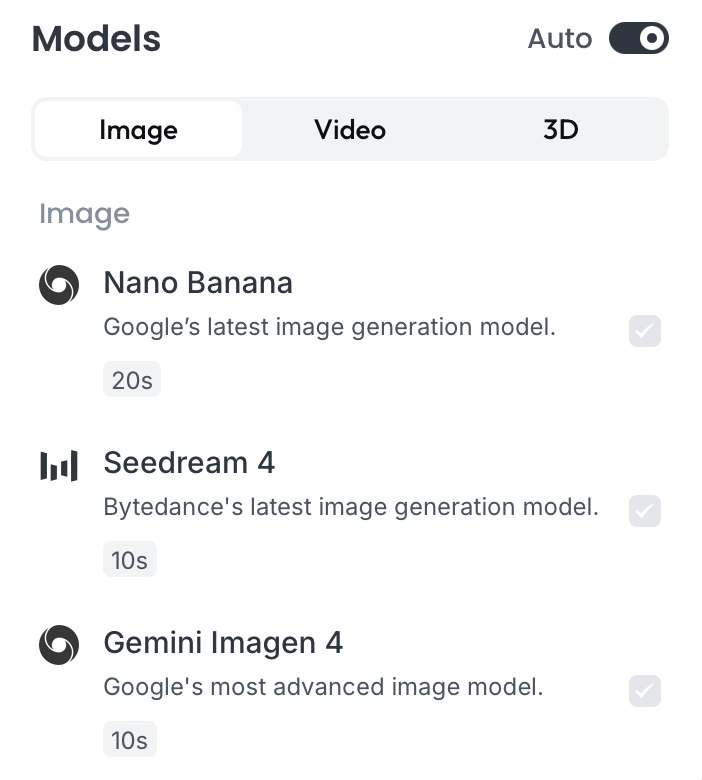Click Seedream 4's 10s time badge
Viewport: 702px width, 780px height.
pyautogui.click(x=130, y=560)
